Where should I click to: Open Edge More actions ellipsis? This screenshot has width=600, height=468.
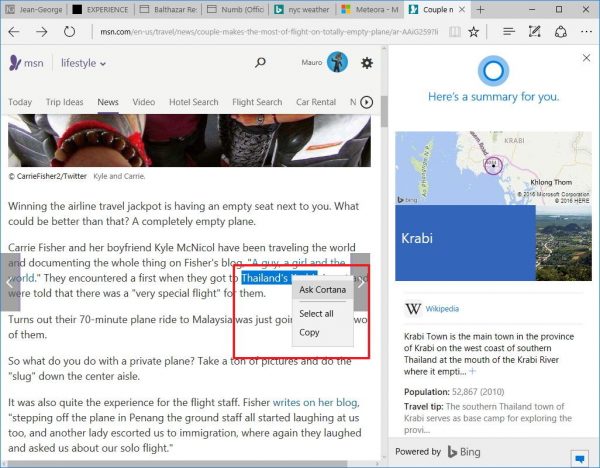coord(587,32)
